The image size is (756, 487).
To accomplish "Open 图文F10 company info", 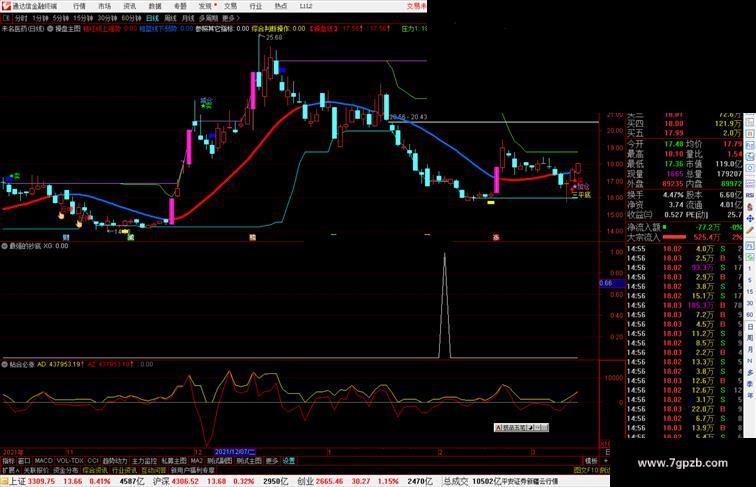I will pyautogui.click(x=586, y=470).
